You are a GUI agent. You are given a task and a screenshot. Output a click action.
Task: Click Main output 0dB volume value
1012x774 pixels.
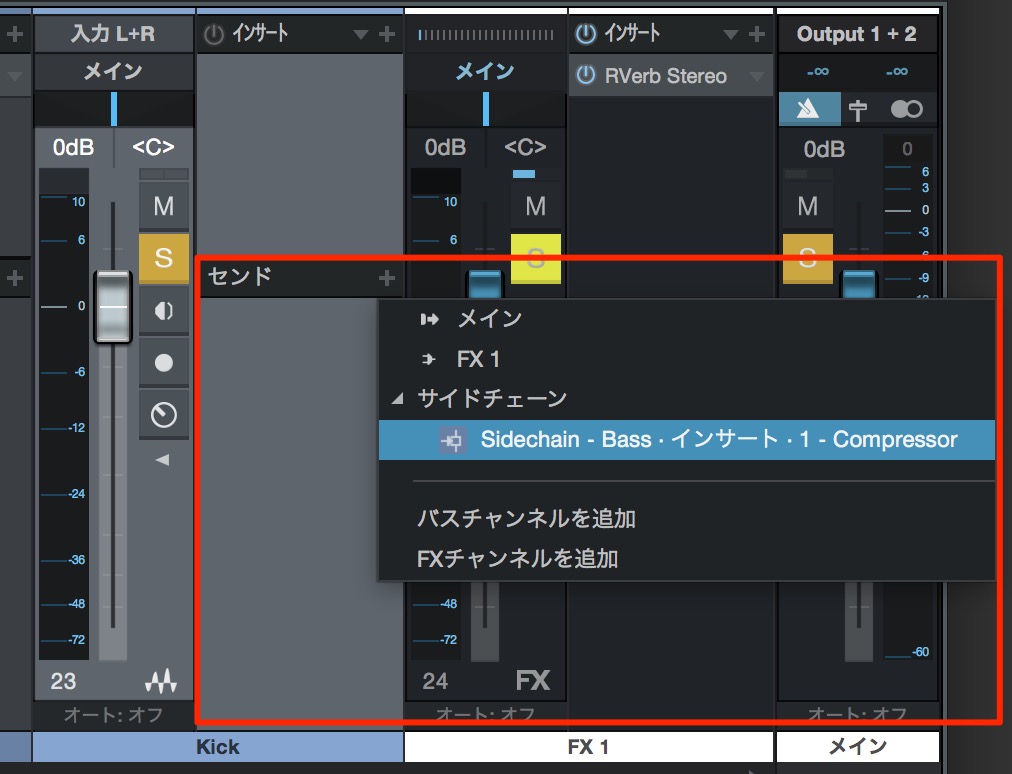pyautogui.click(x=824, y=149)
